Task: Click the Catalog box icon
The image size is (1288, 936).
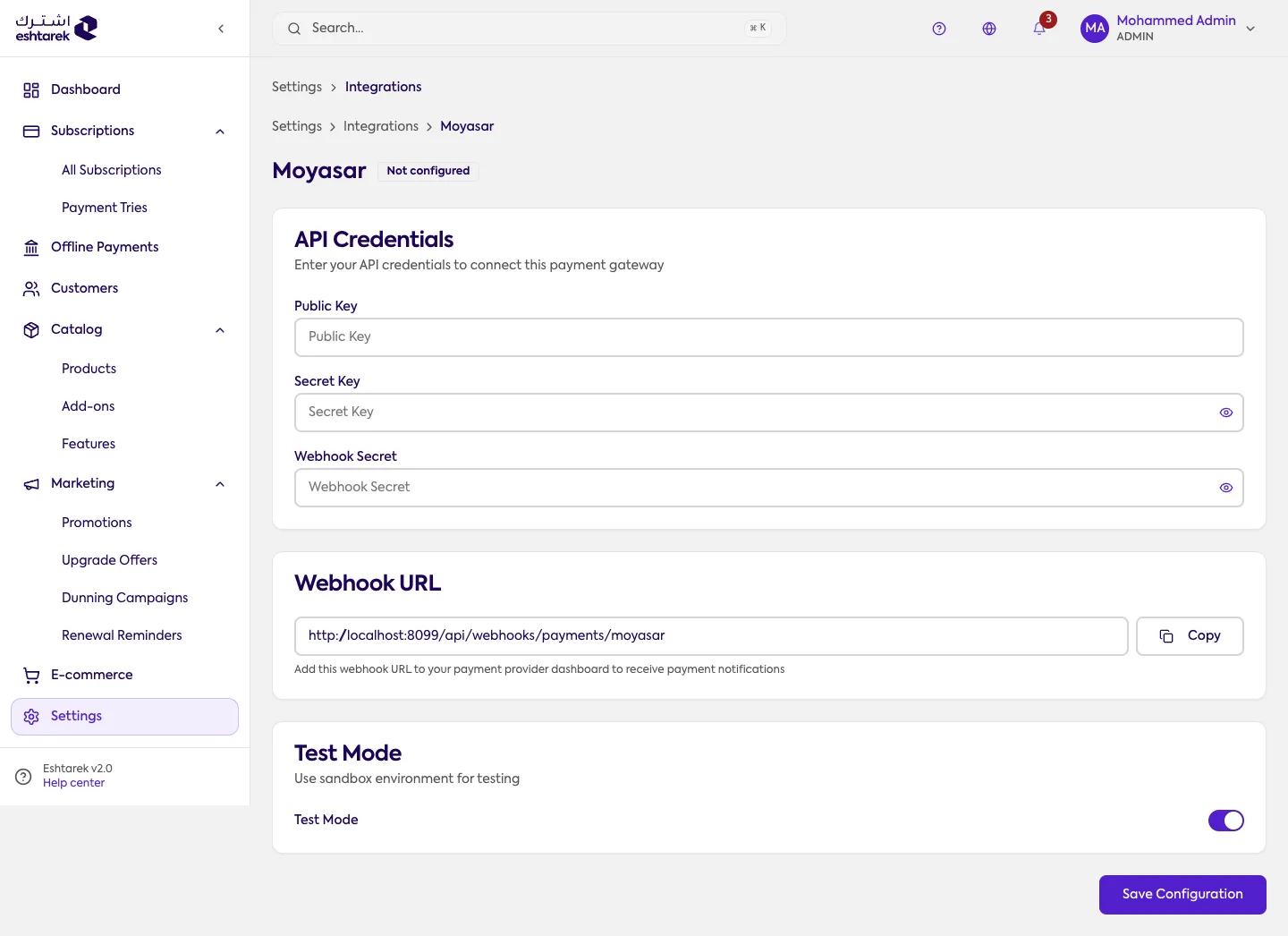Action: click(x=31, y=329)
